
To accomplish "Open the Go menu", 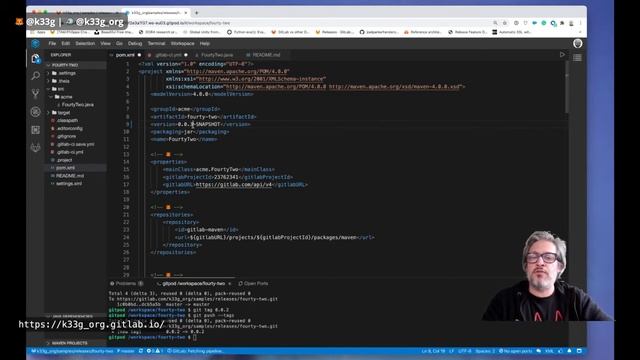I will [119, 44].
